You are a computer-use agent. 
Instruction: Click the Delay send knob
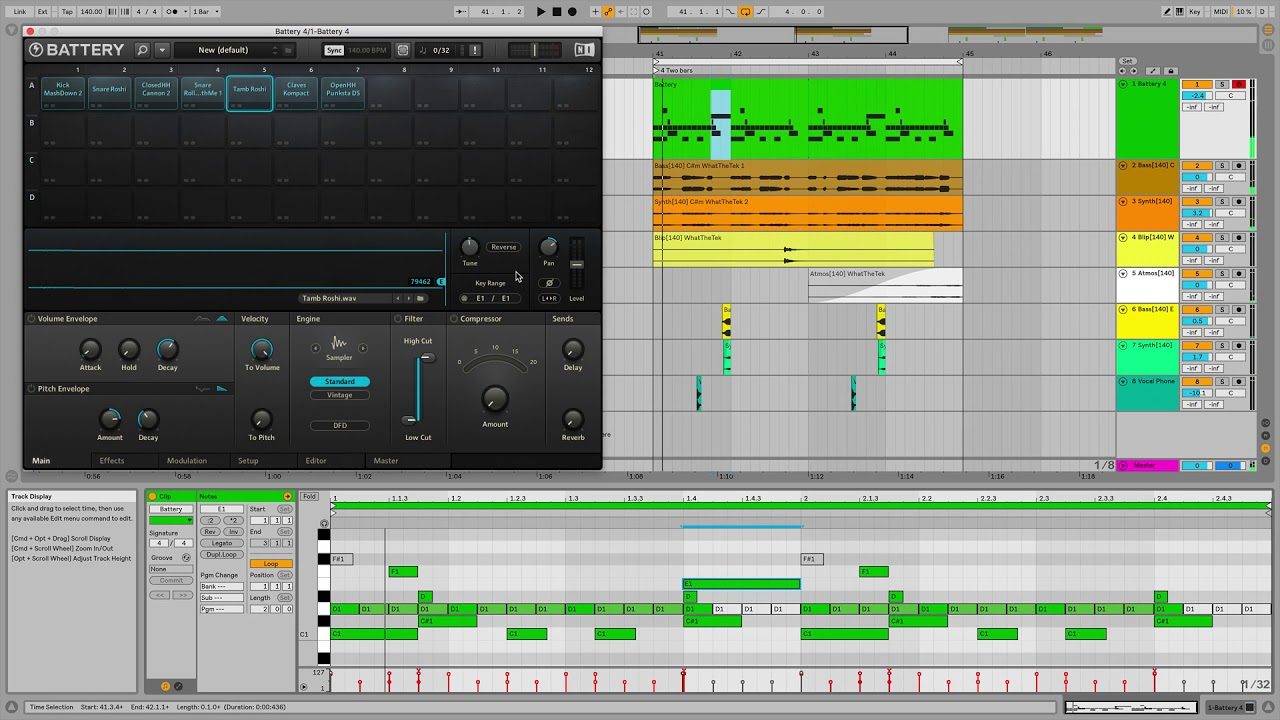[573, 349]
